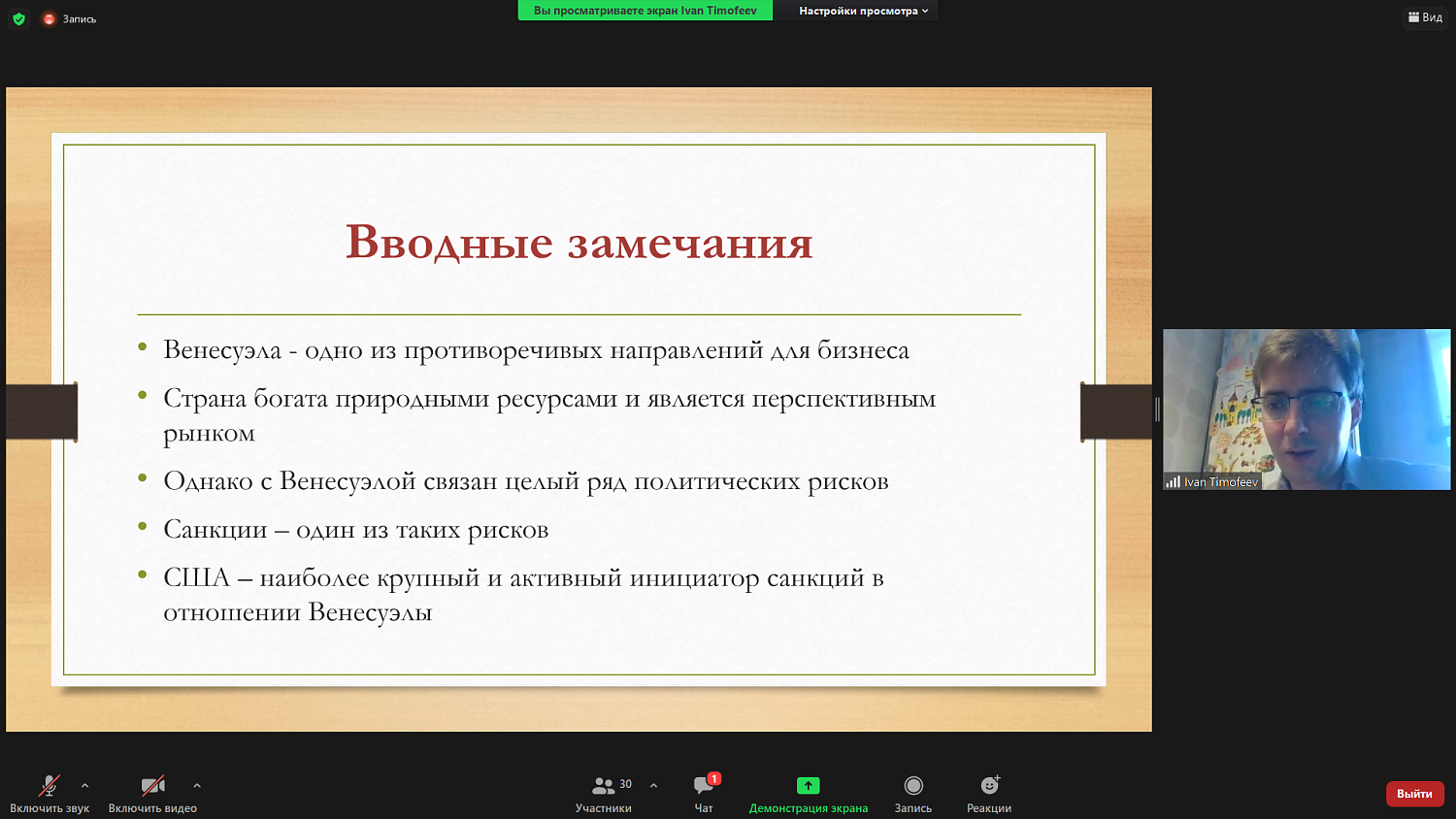Viewport: 1456px width, 819px height.
Task: Expand audio options with the mic chevron
Action: click(85, 787)
